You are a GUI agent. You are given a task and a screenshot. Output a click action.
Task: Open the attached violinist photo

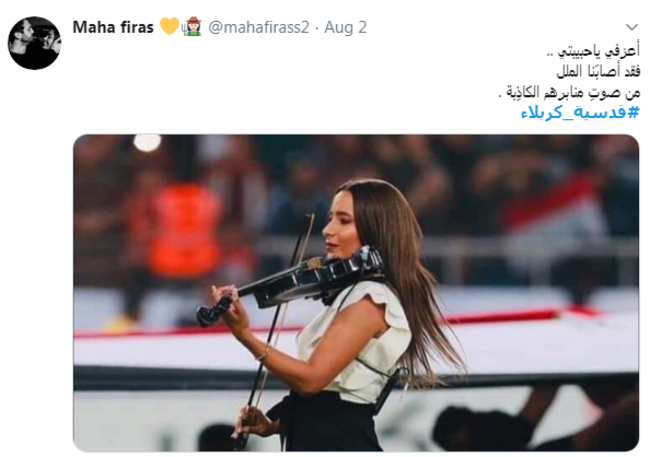[x=356, y=293]
